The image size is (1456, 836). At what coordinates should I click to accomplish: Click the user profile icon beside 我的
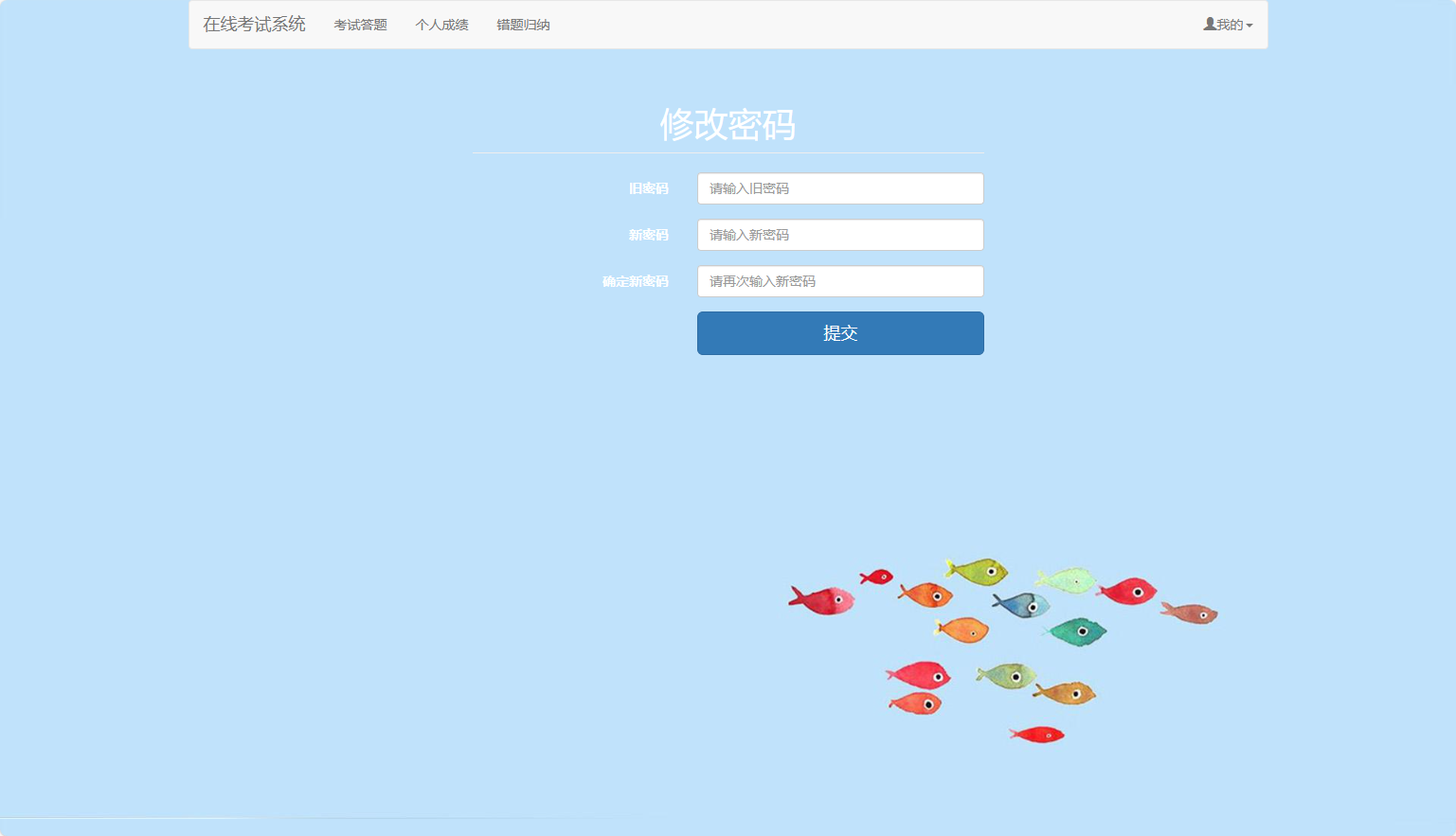(1208, 25)
